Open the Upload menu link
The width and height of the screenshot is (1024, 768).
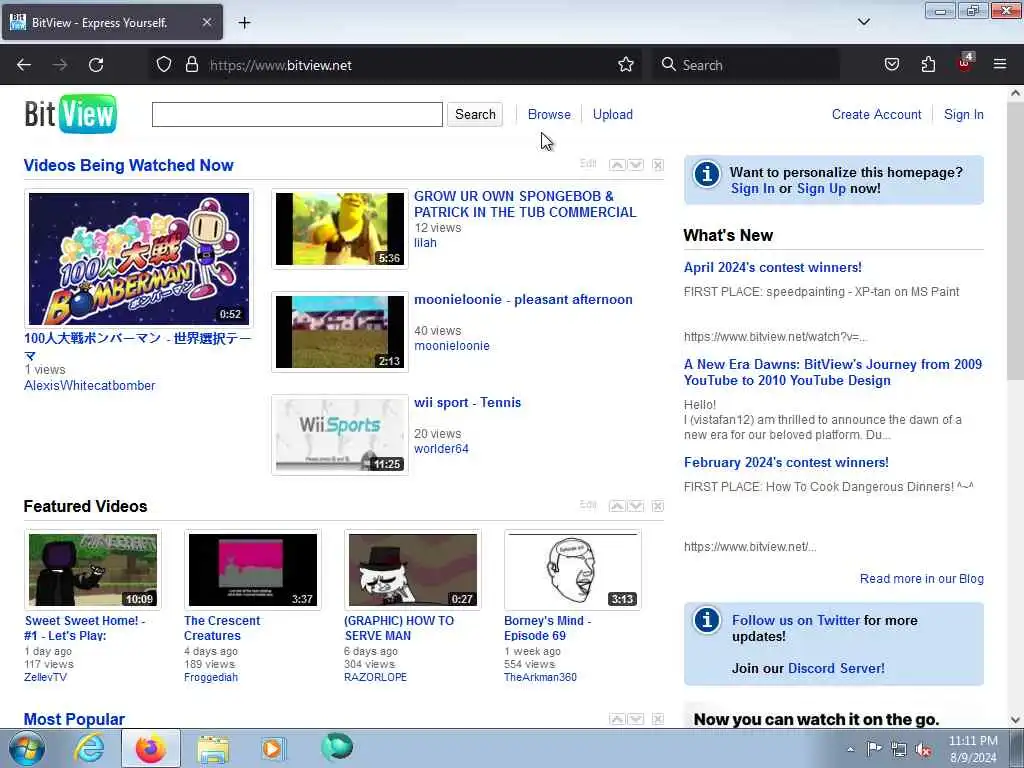[613, 114]
